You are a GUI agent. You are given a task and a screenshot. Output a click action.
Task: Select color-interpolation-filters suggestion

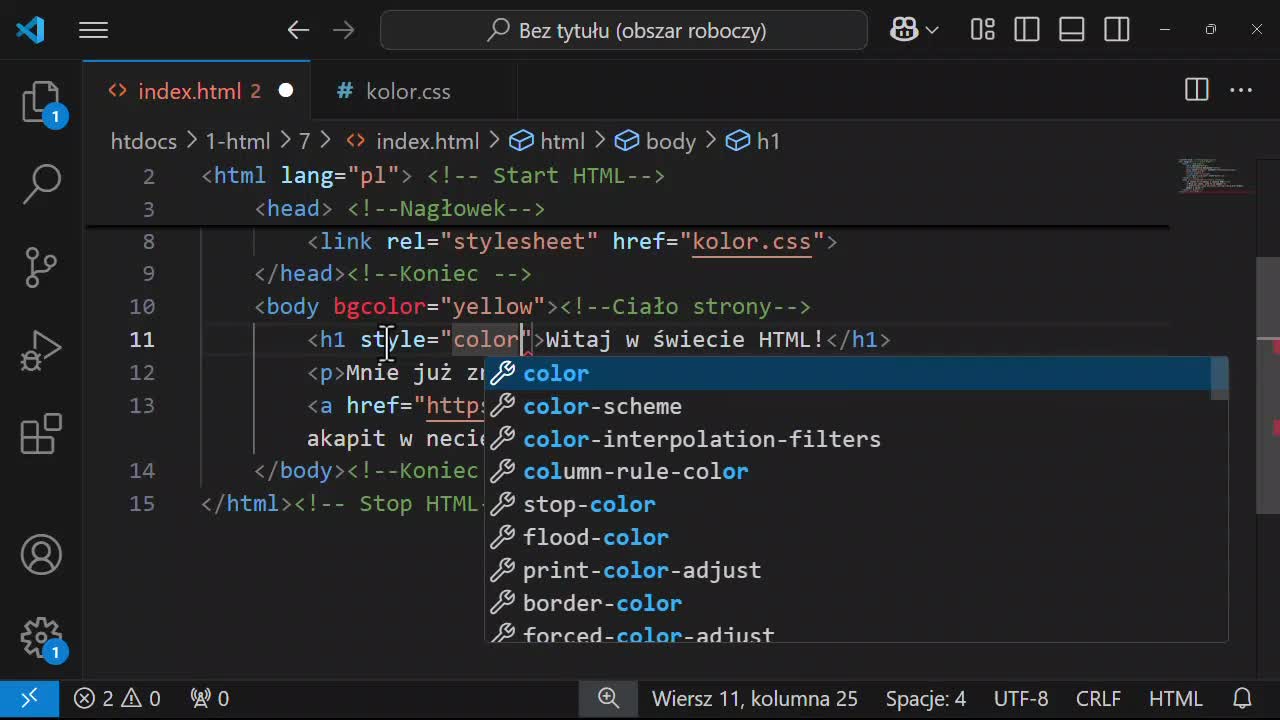tap(848, 439)
